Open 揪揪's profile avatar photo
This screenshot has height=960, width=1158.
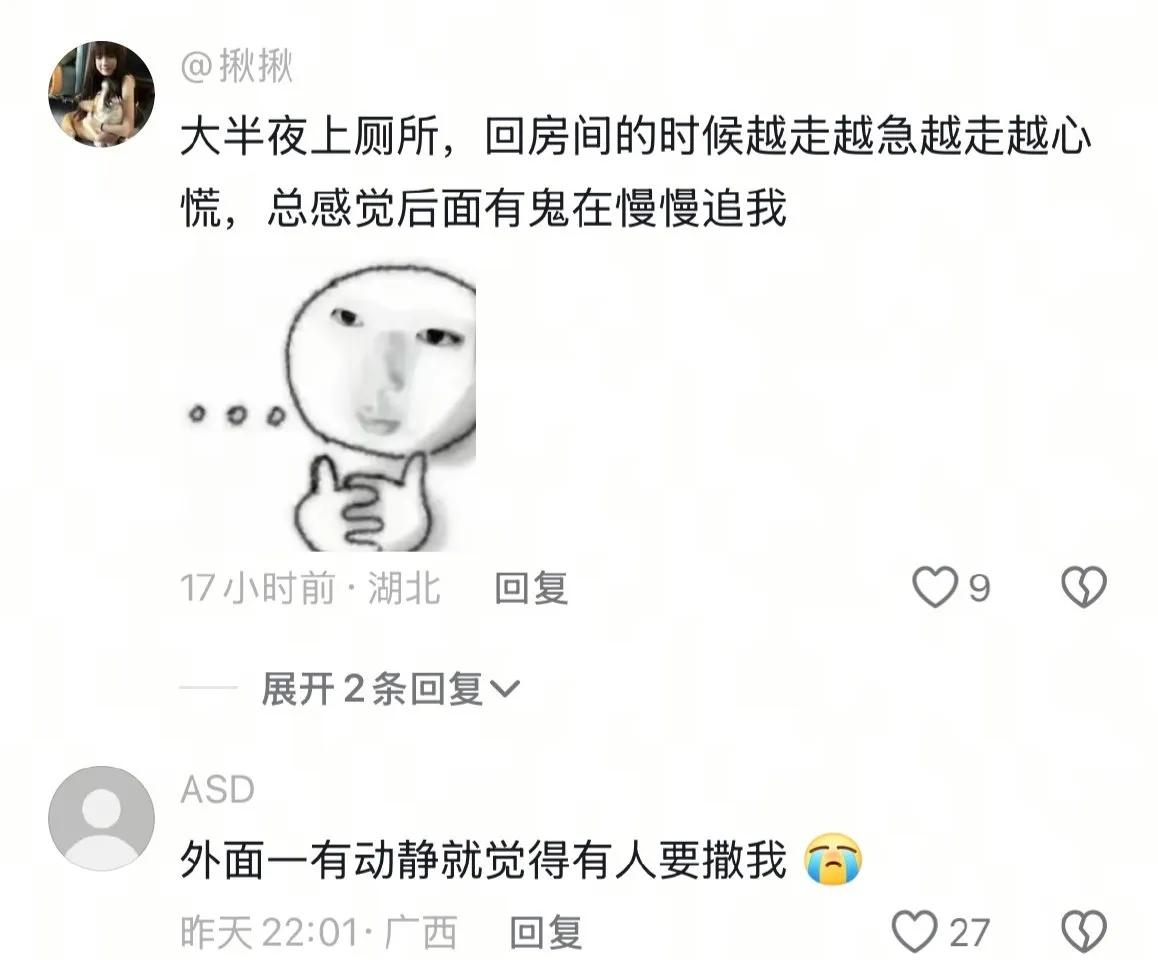click(101, 94)
